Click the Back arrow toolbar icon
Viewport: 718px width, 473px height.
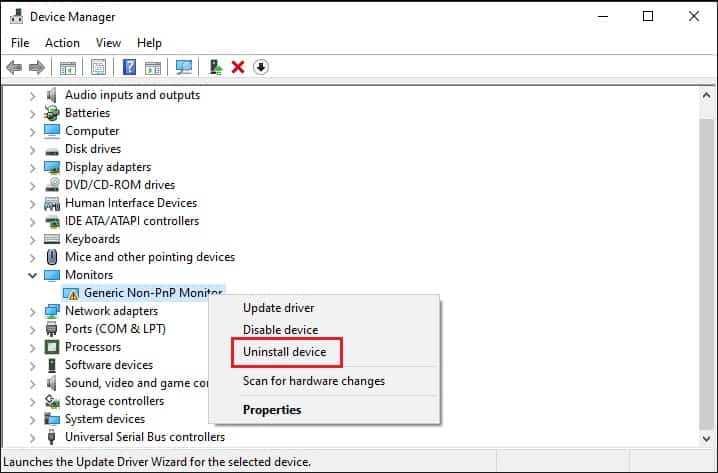14,68
